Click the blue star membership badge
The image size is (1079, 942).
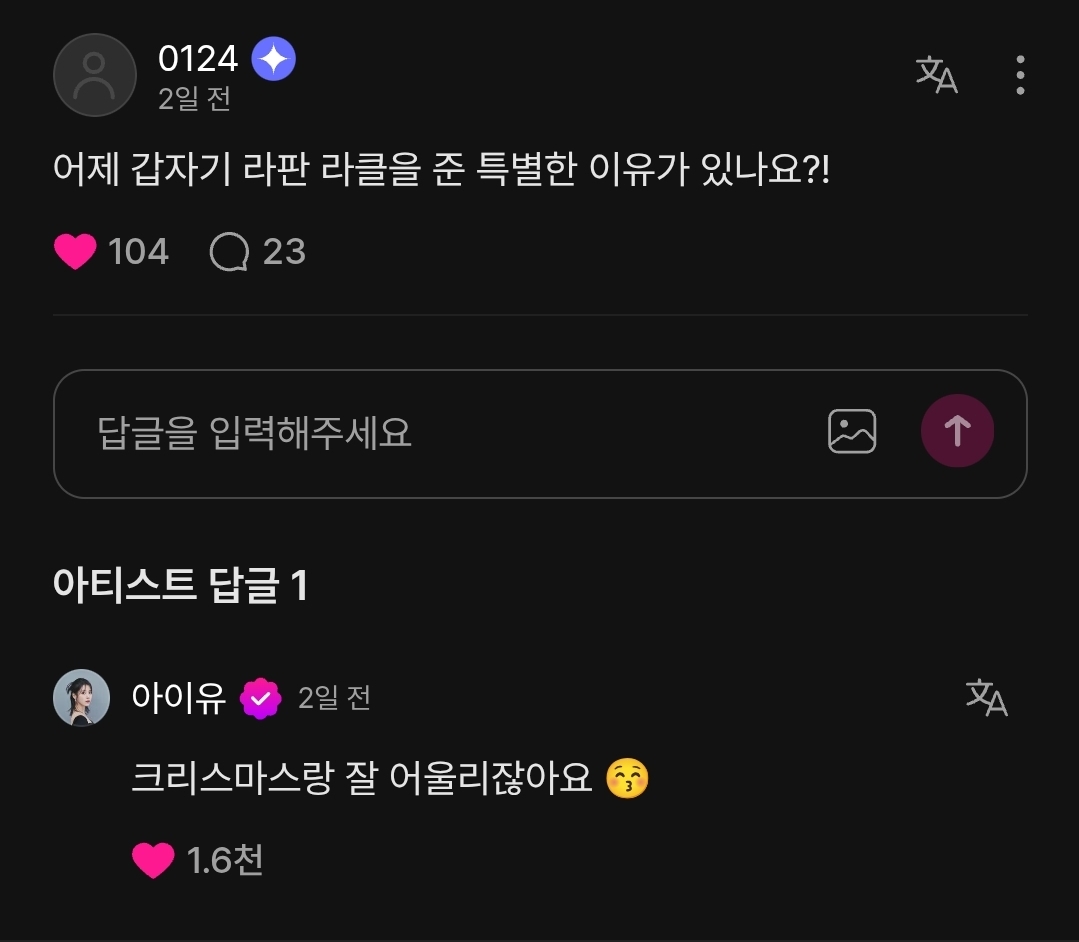273,60
